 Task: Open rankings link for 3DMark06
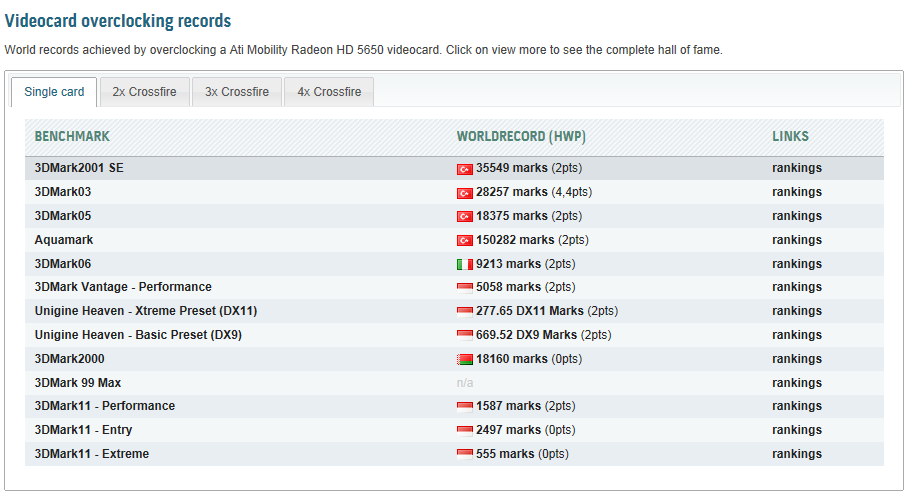tap(797, 264)
